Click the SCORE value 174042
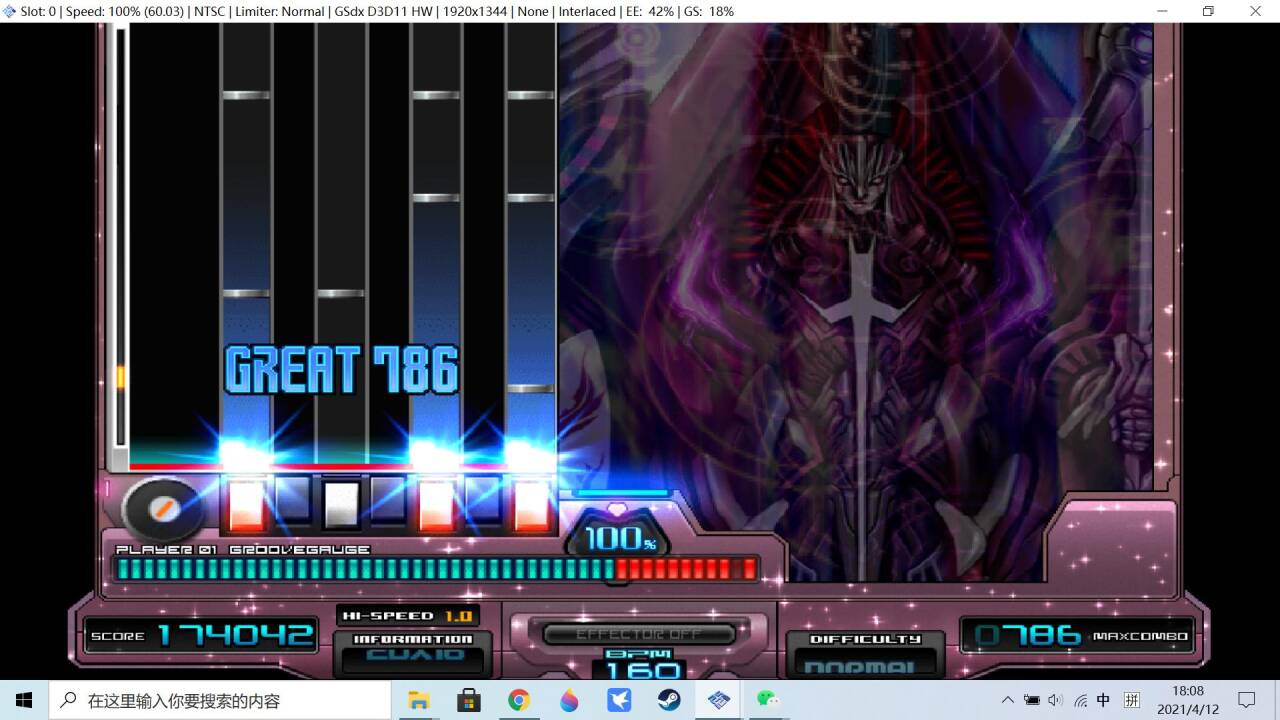 (235, 635)
